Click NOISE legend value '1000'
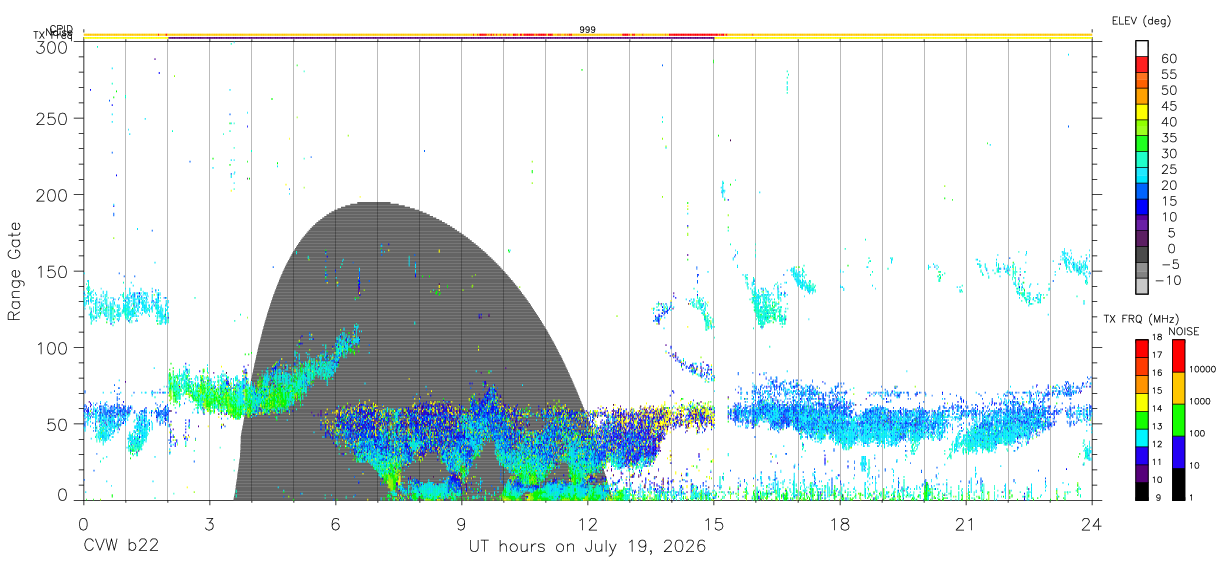This screenshot has height=567, width=1228. click(1202, 401)
